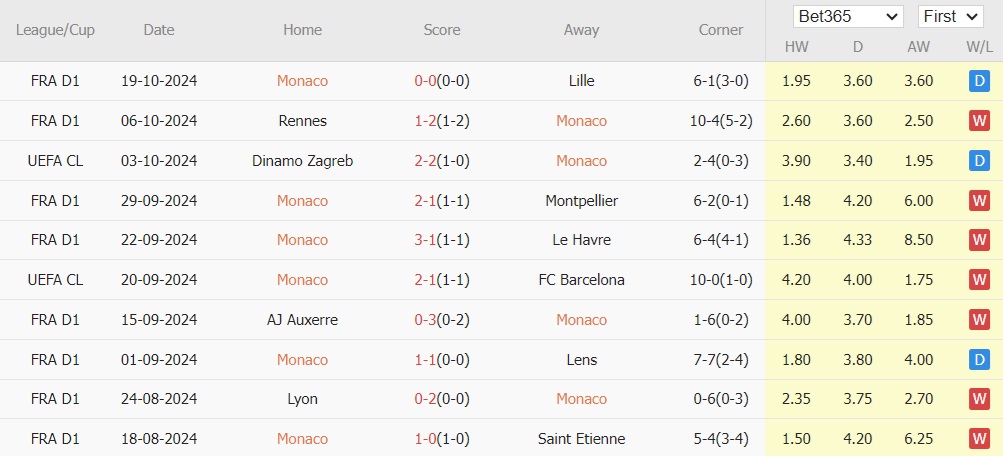Screen dimensions: 1003x456
Task: Expand the First odds-type dropdown
Action: coord(951,17)
